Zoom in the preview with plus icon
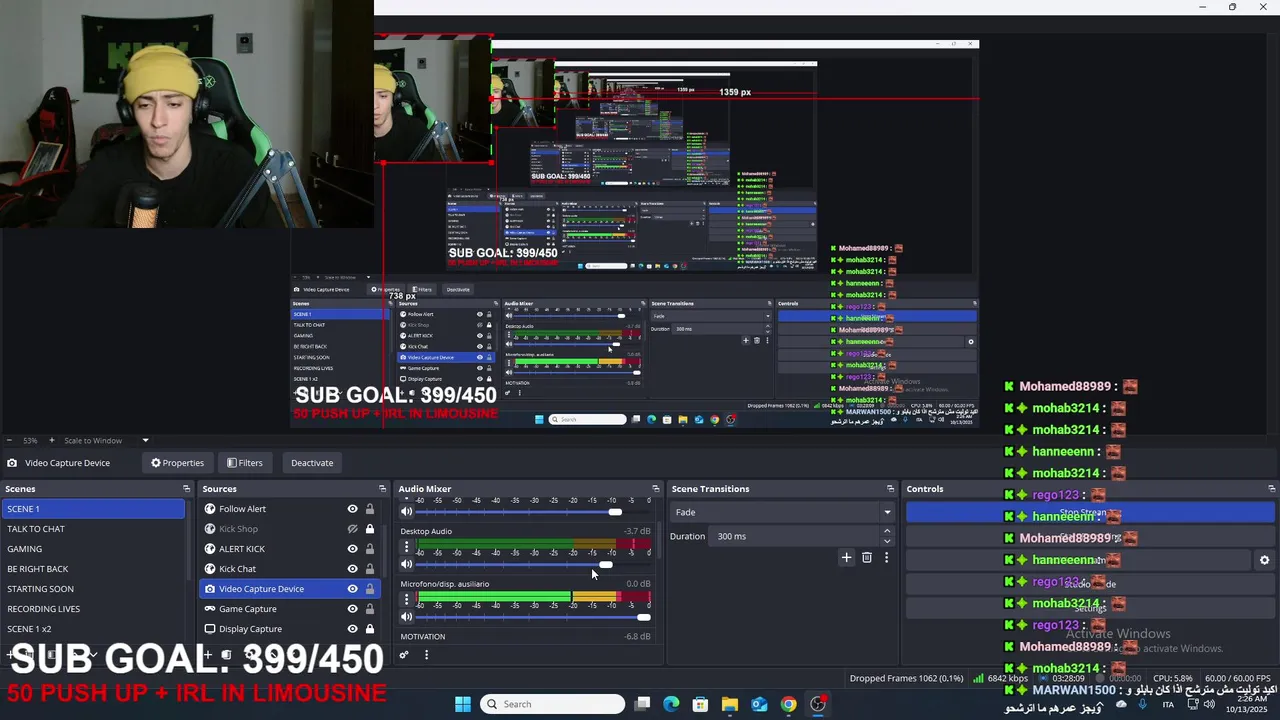1280x720 pixels. click(52, 440)
